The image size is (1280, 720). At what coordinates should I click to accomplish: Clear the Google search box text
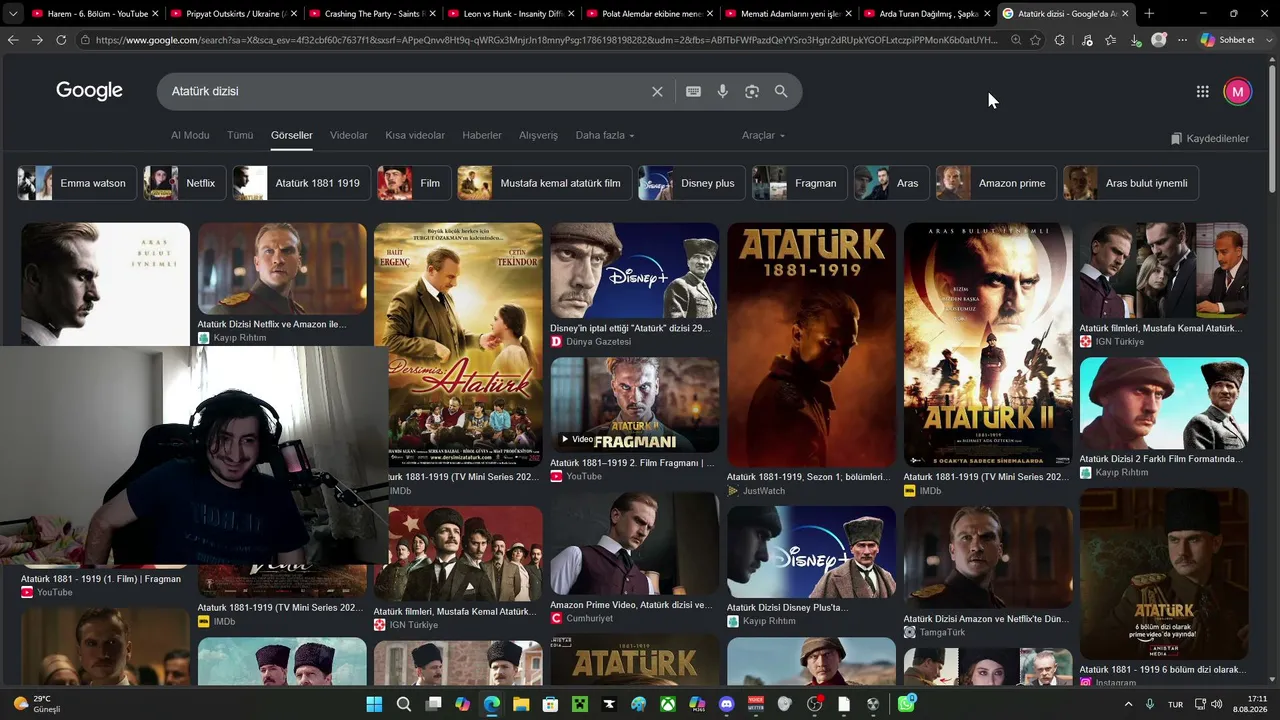click(x=657, y=91)
